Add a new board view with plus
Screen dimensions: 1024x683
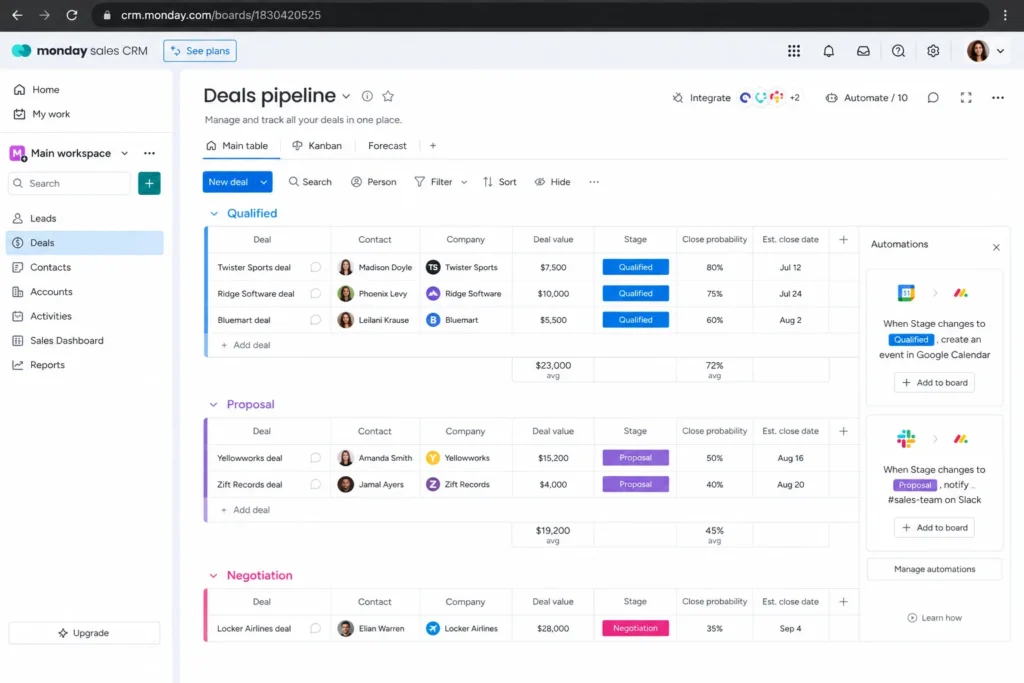pyautogui.click(x=432, y=146)
